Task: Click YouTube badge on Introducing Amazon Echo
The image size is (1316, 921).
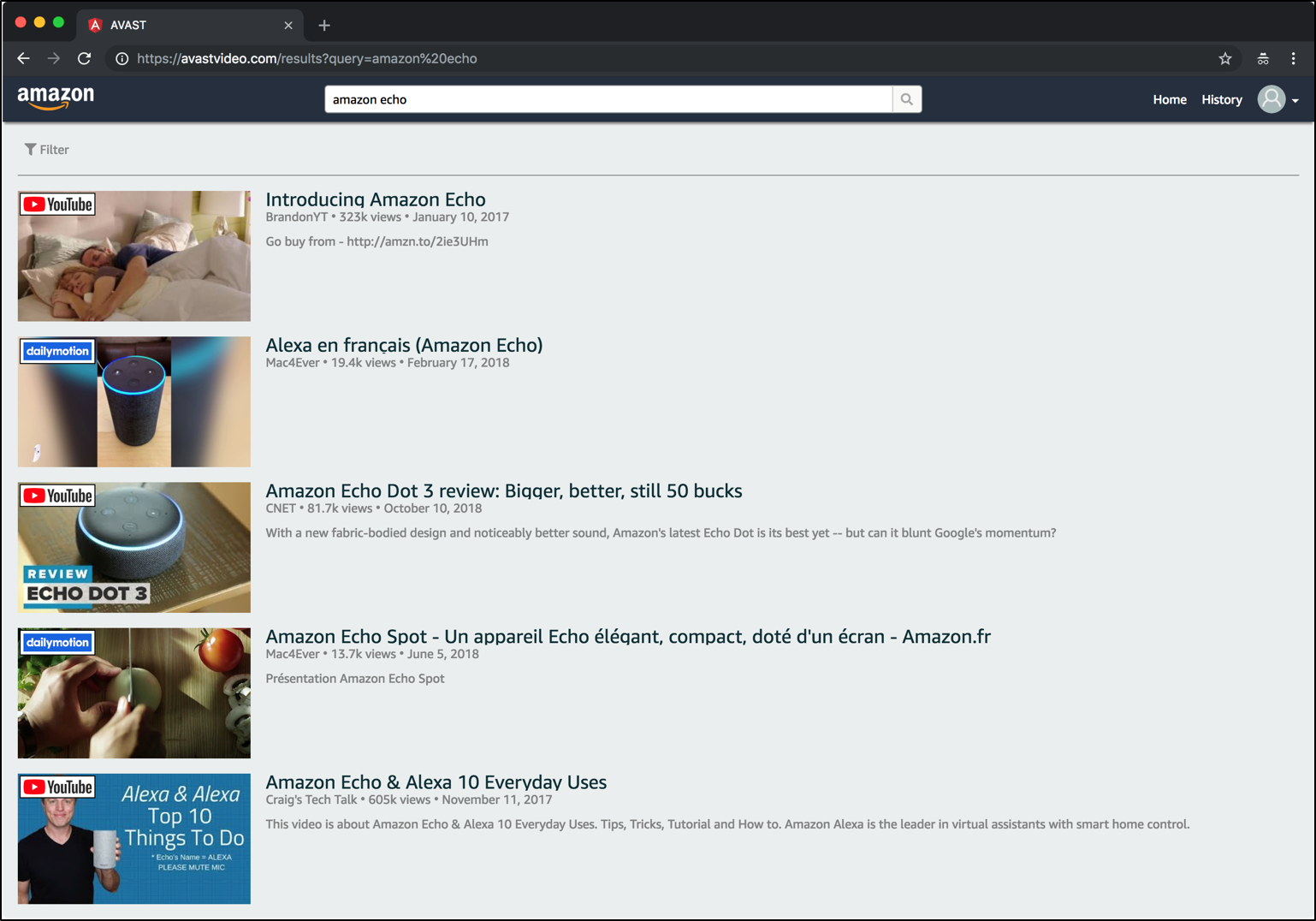Action: coord(57,205)
